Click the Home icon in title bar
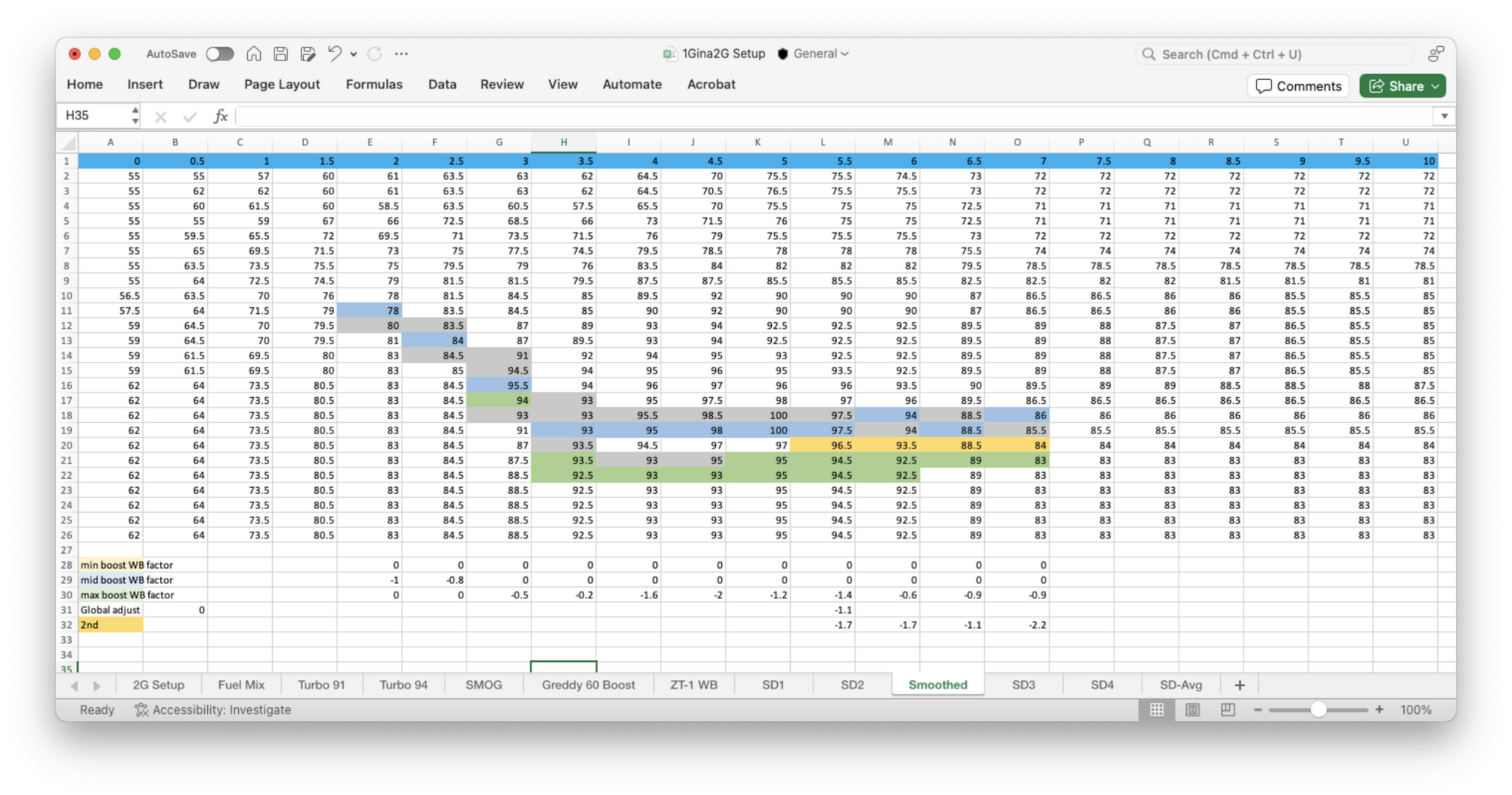1512x795 pixels. (x=254, y=54)
